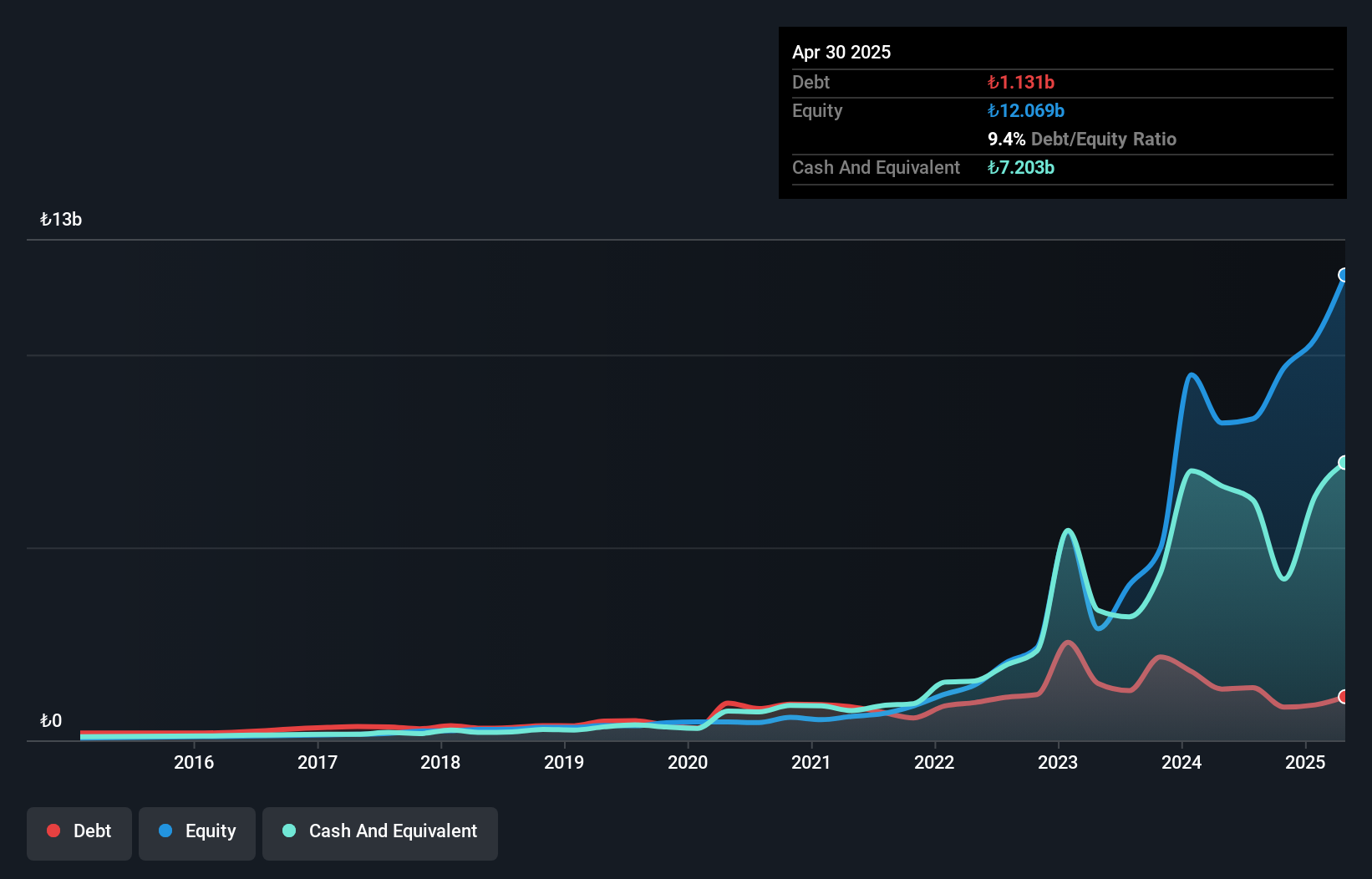
Task: Click the 9.4% Debt/Equity Ratio text
Action: pos(1082,139)
